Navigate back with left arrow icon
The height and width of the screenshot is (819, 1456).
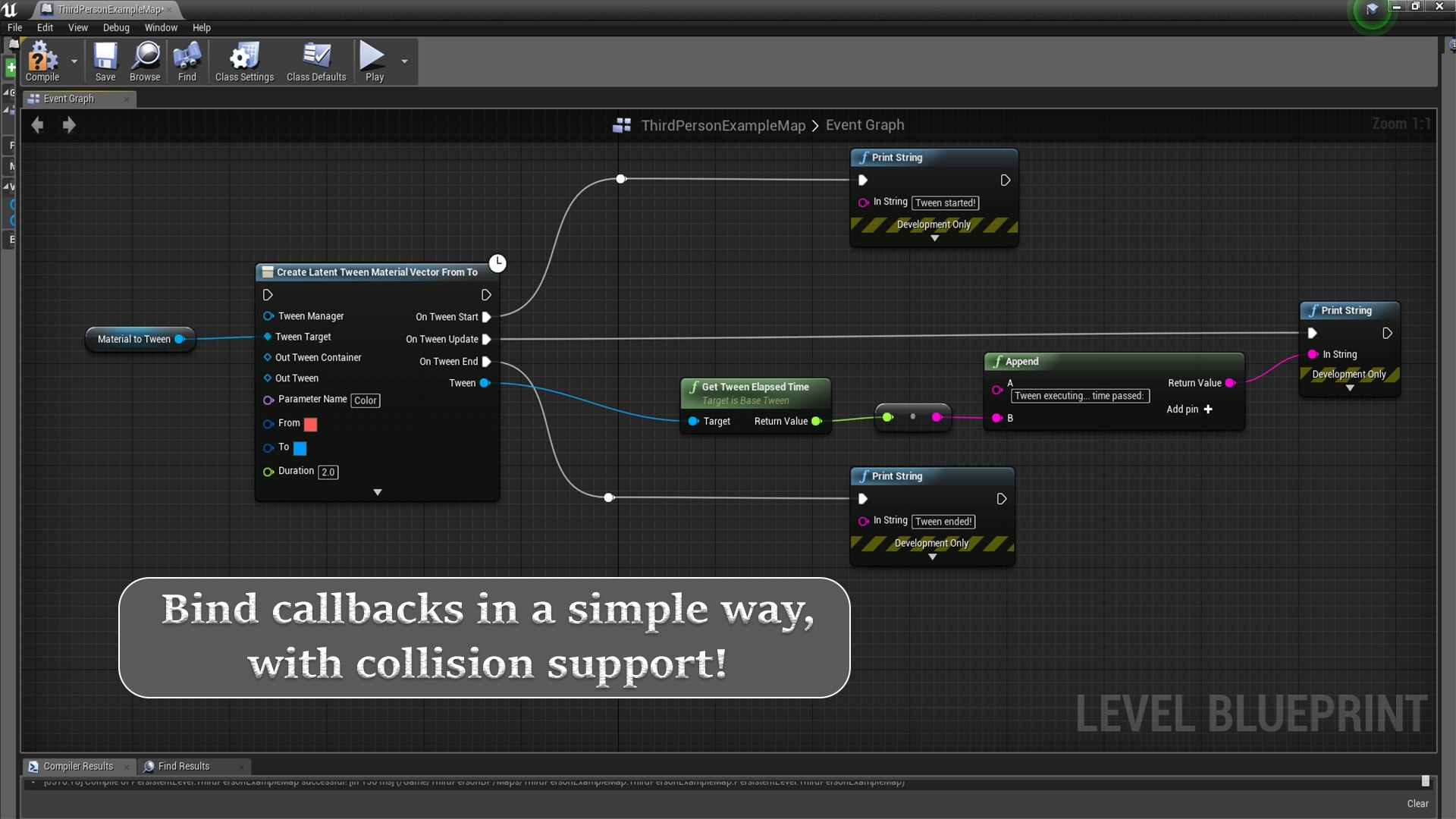37,125
